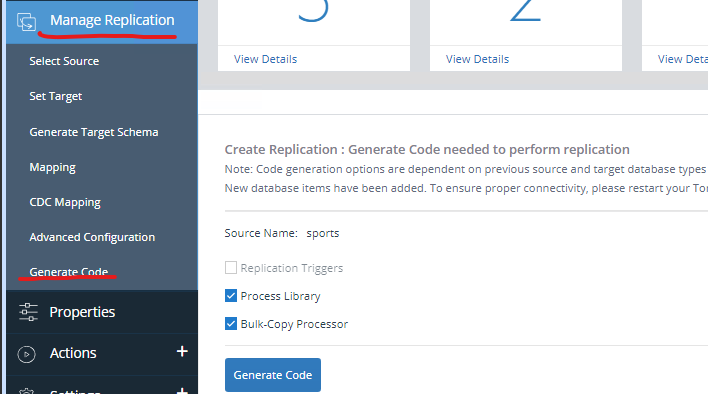This screenshot has width=708, height=394.
Task: Uncheck the Process Library checkbox
Action: (231, 296)
